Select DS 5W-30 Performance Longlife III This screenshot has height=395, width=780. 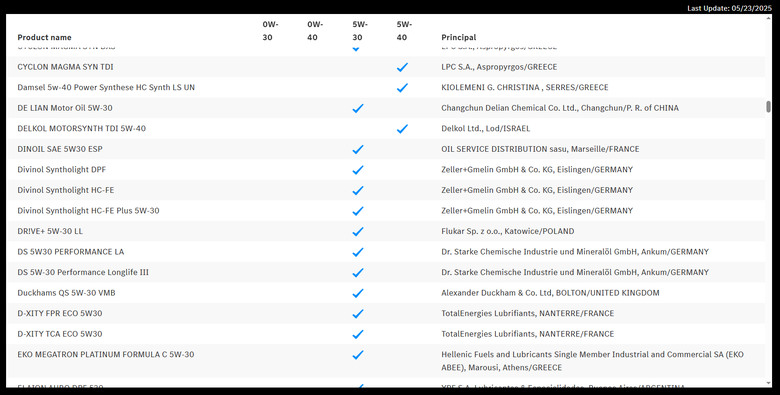tap(83, 272)
